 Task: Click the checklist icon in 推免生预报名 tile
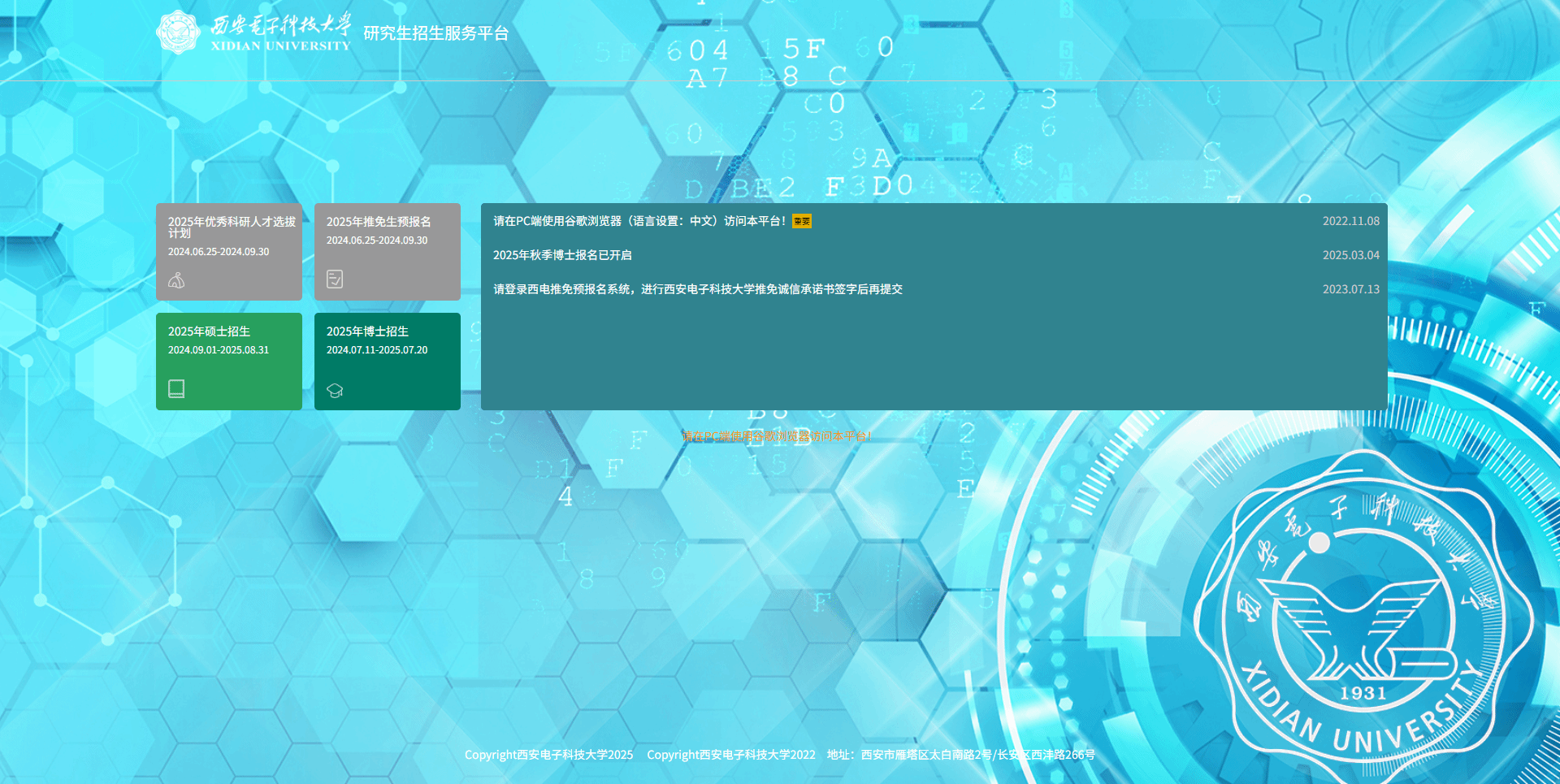pyautogui.click(x=335, y=279)
